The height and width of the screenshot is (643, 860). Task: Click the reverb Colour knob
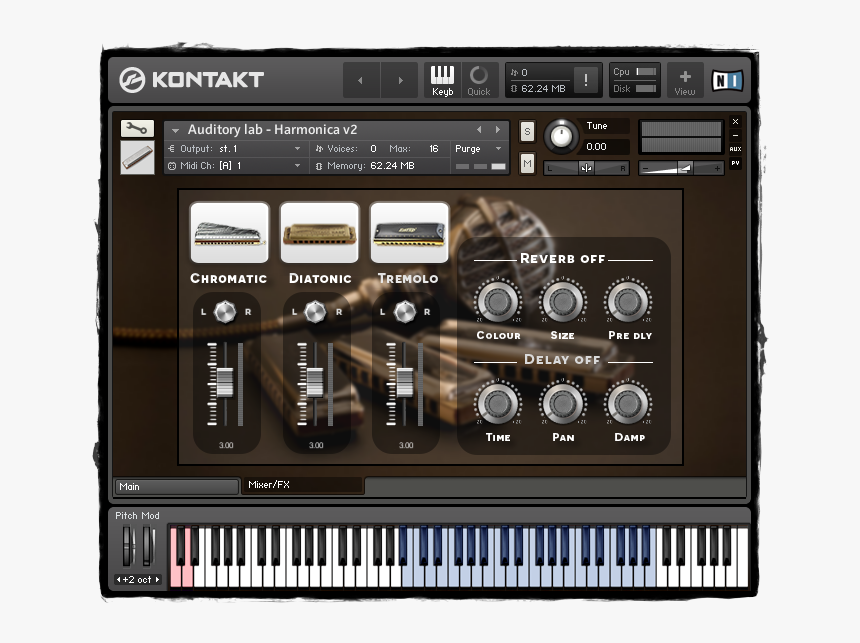pyautogui.click(x=497, y=301)
